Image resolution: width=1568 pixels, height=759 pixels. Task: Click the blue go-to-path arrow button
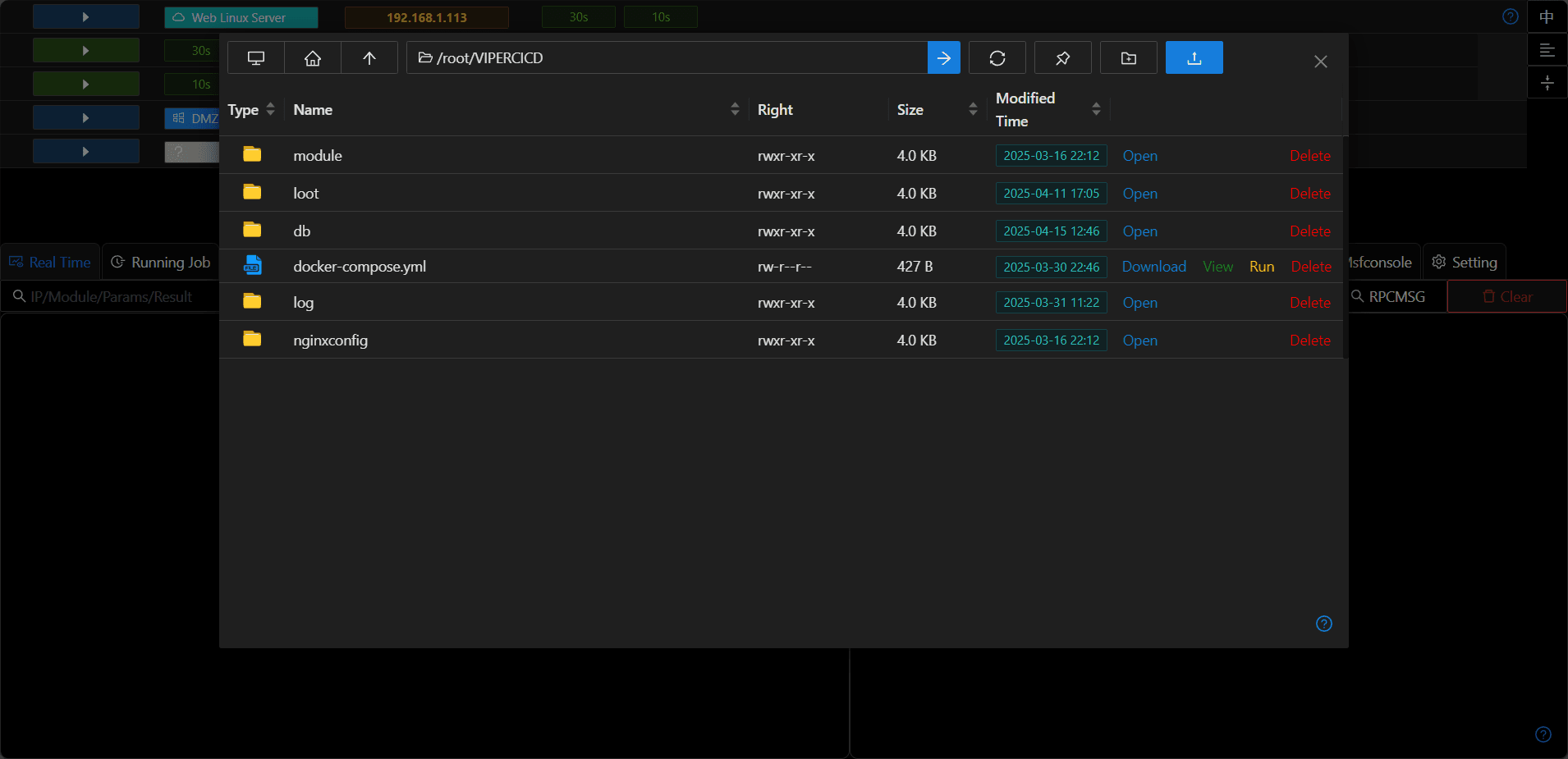coord(944,58)
